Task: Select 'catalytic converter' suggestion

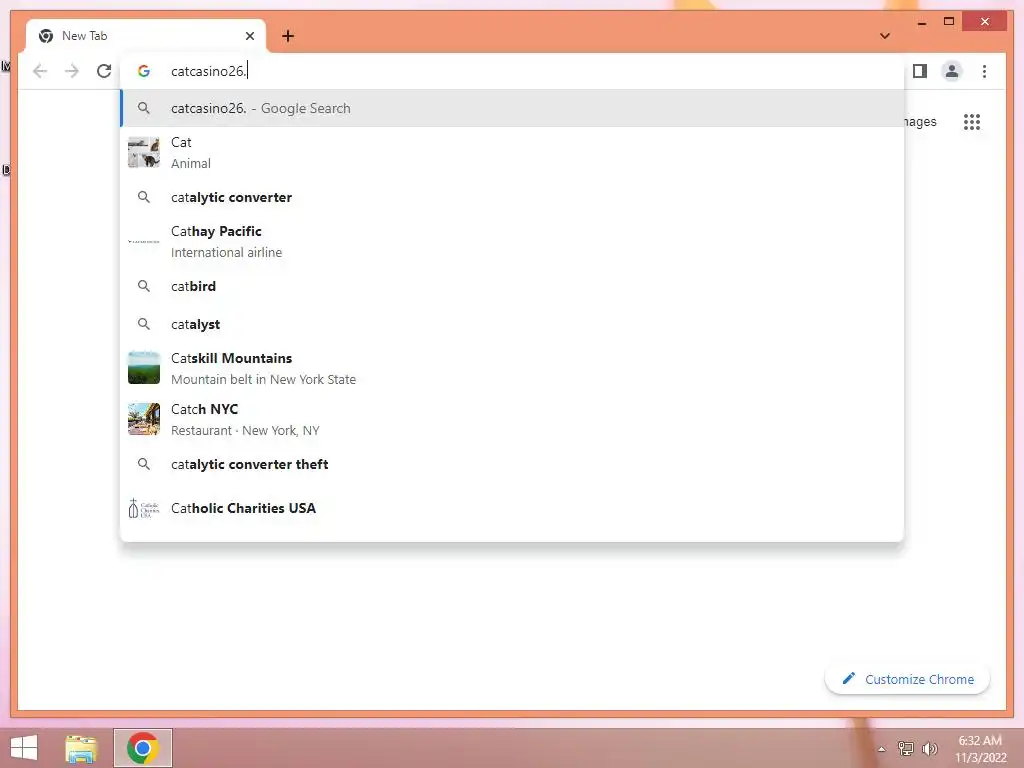Action: tap(512, 197)
